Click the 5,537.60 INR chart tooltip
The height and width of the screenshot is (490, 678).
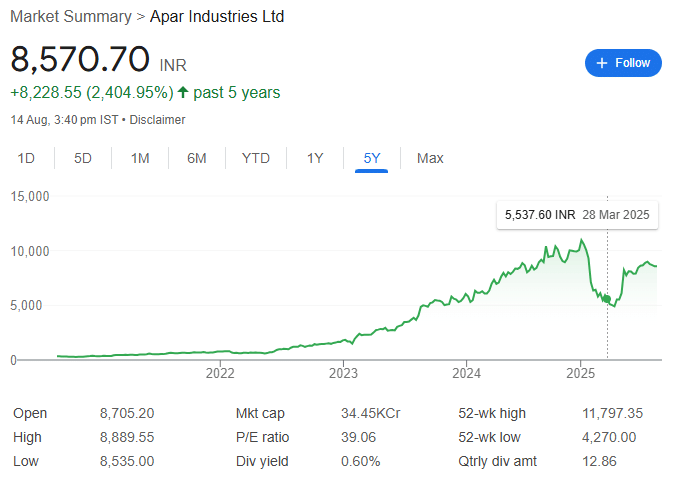[x=577, y=215]
